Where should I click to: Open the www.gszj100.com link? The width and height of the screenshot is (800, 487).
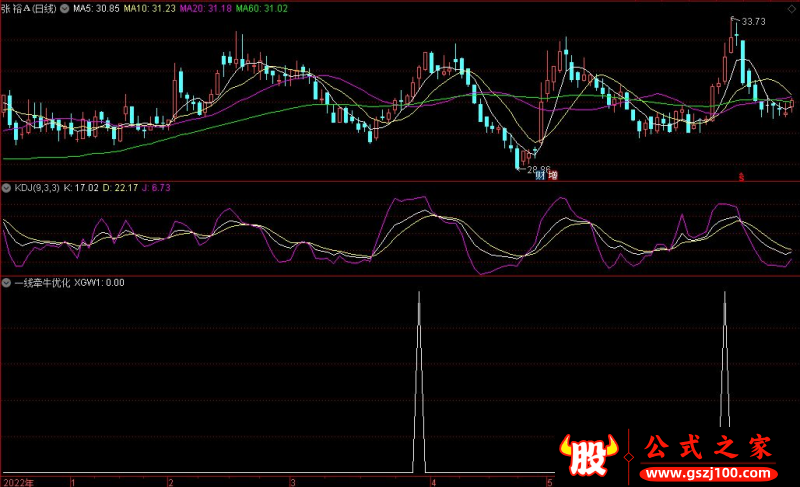pyautogui.click(x=704, y=471)
